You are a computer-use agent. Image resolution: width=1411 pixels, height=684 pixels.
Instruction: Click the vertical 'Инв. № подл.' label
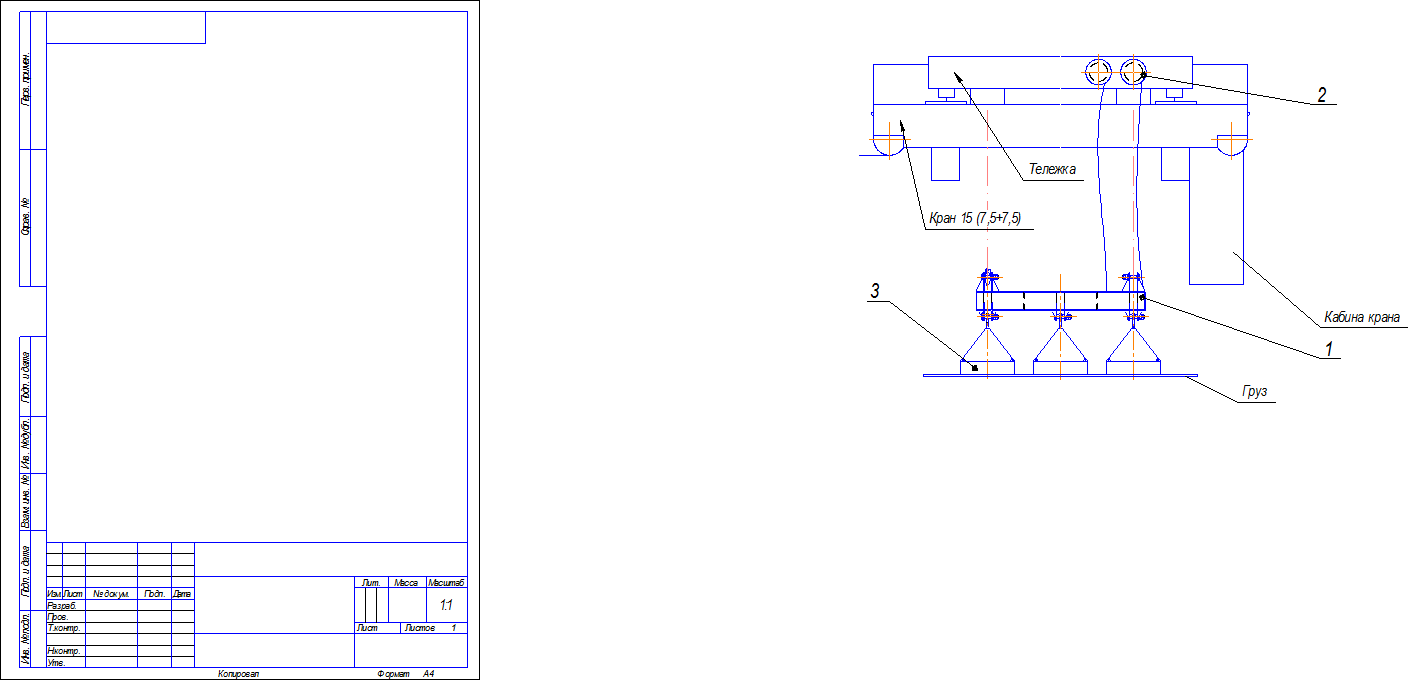[x=26, y=637]
